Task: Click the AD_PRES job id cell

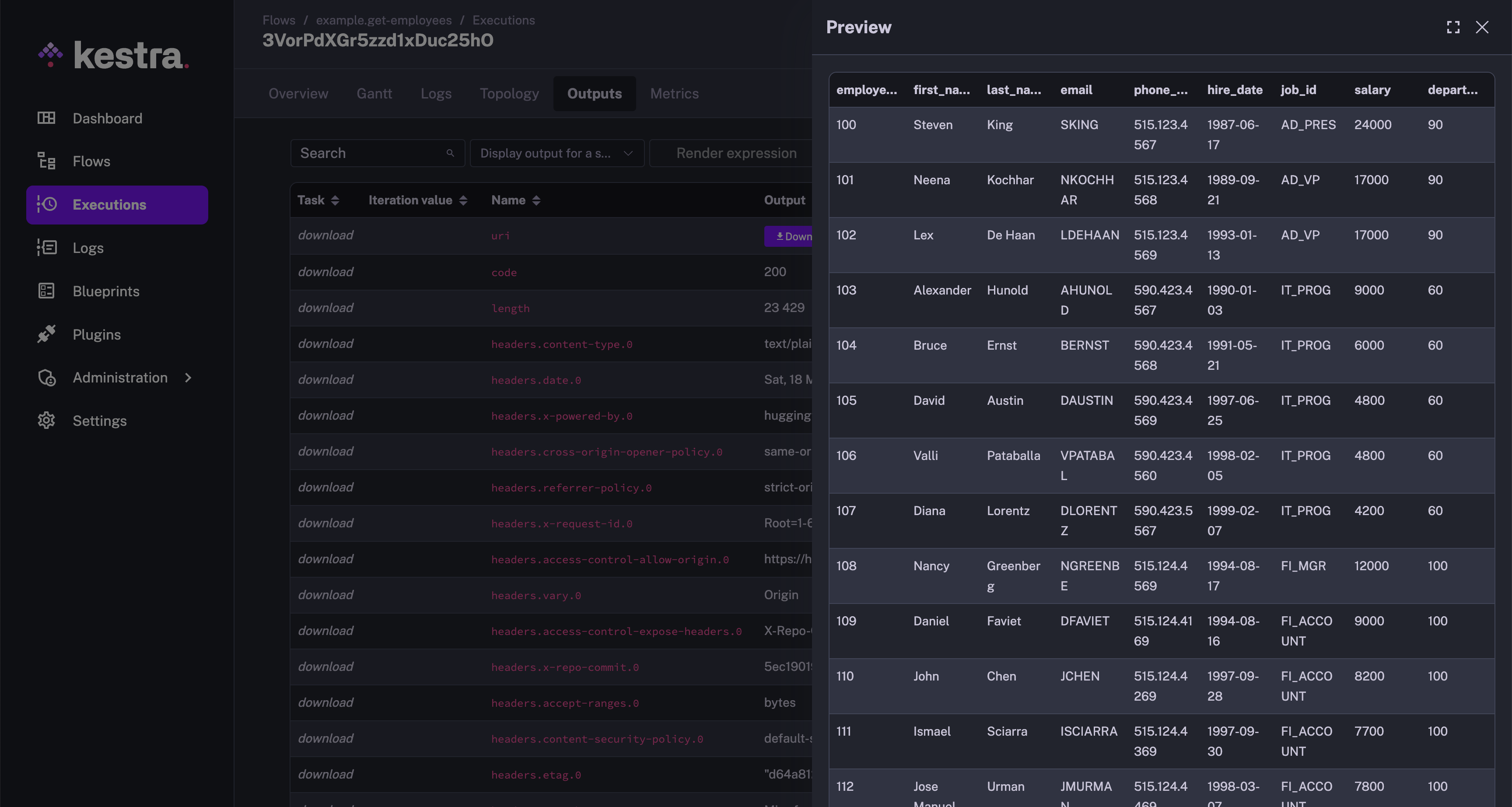Action: pos(1308,125)
